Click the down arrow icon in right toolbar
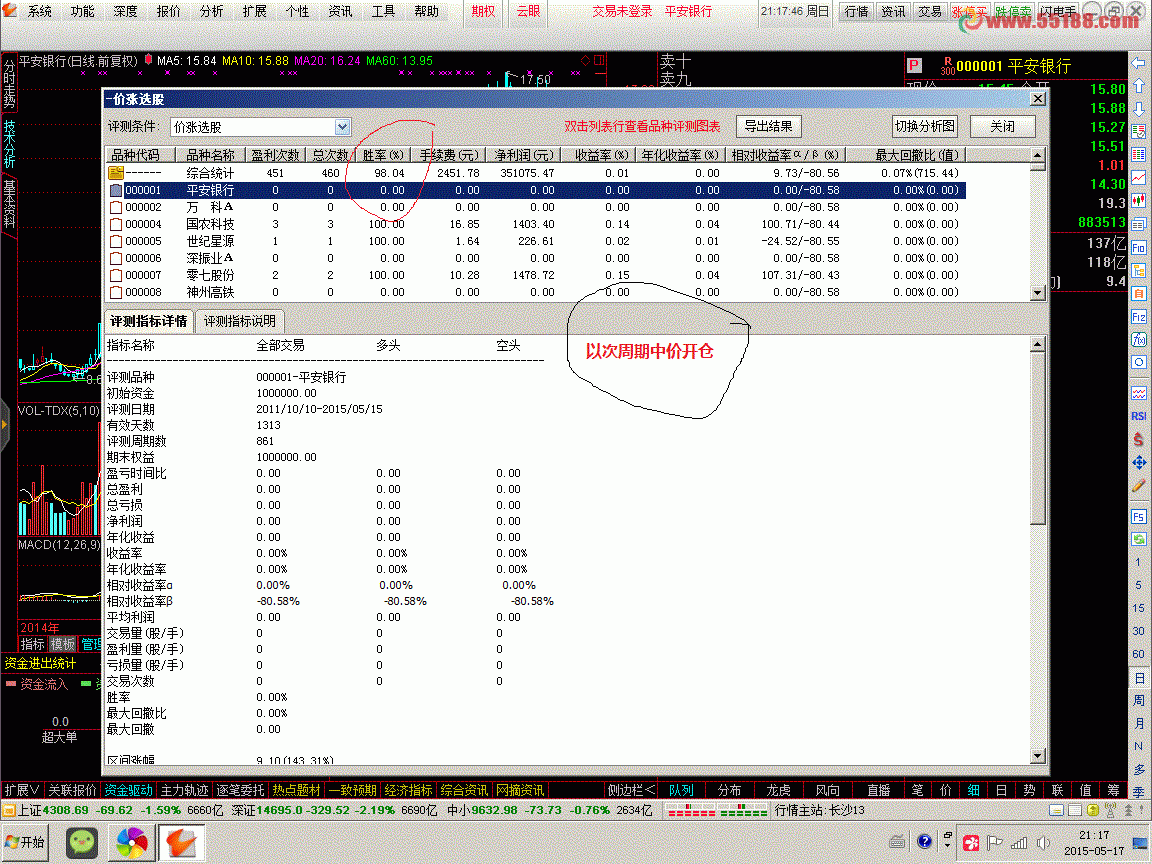 (x=1139, y=109)
